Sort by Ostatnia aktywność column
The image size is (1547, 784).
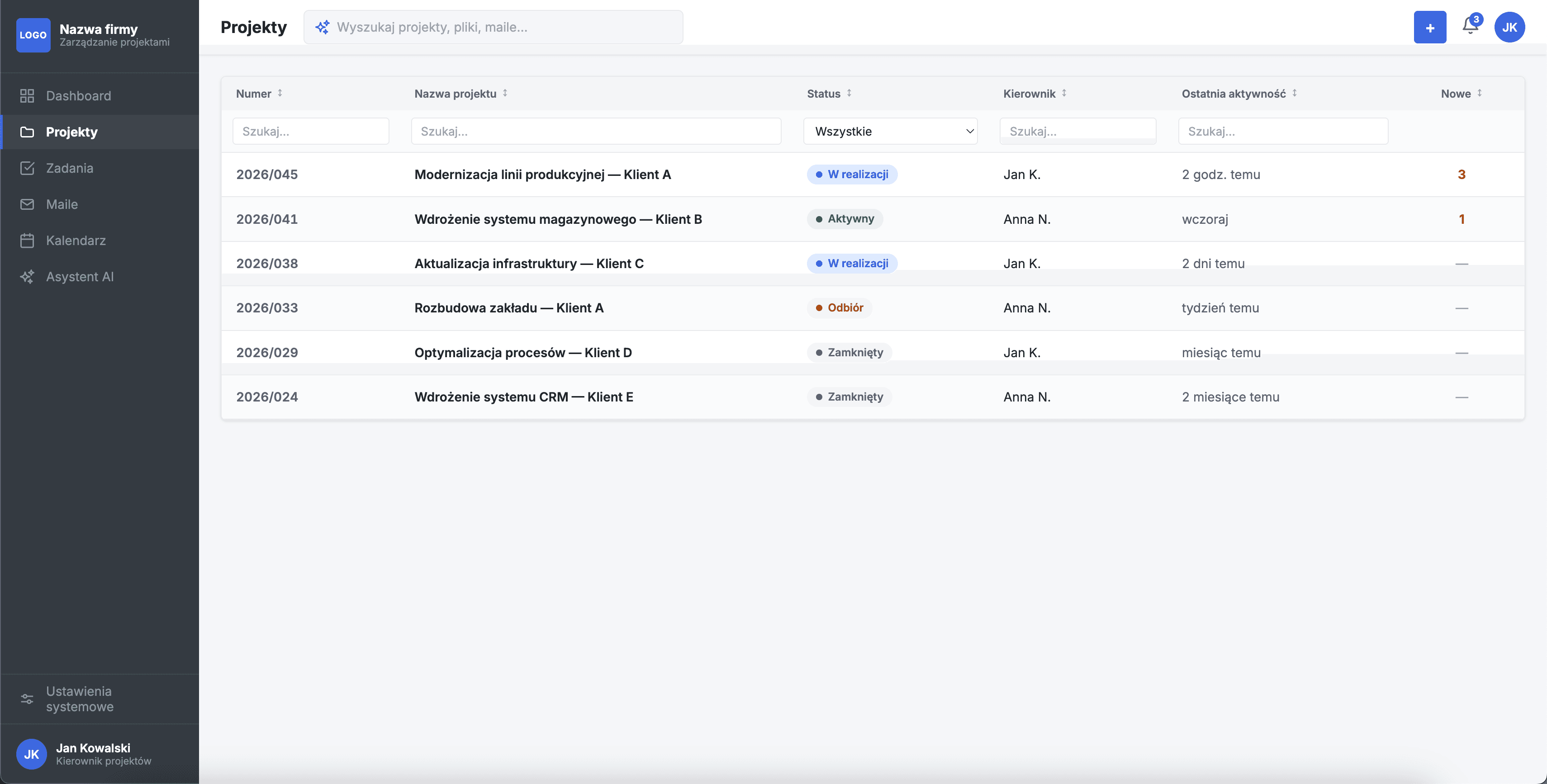point(1239,94)
